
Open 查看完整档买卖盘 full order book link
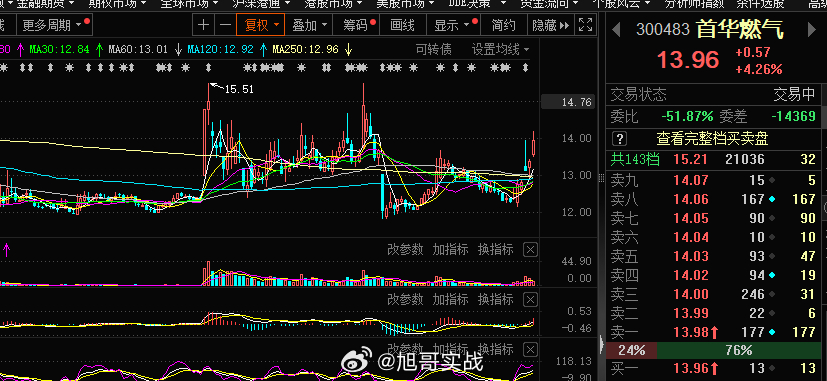point(712,139)
